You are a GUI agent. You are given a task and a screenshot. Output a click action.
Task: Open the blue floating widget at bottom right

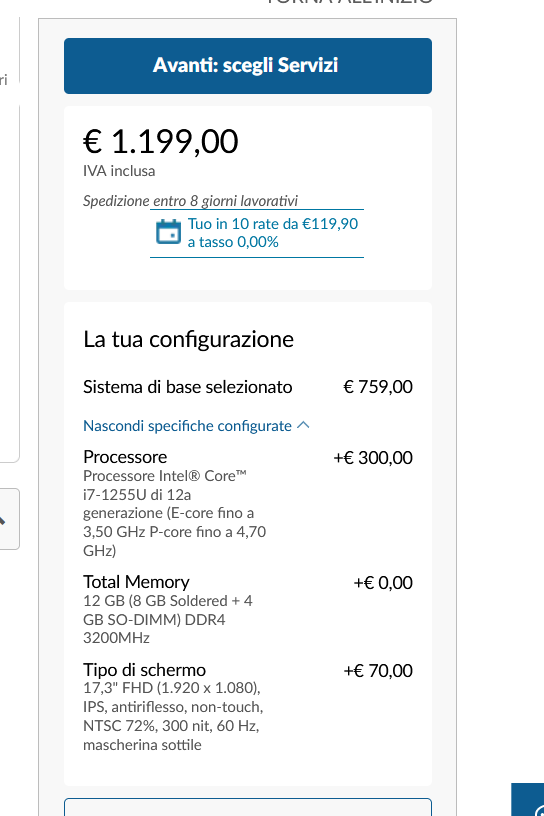(x=528, y=799)
